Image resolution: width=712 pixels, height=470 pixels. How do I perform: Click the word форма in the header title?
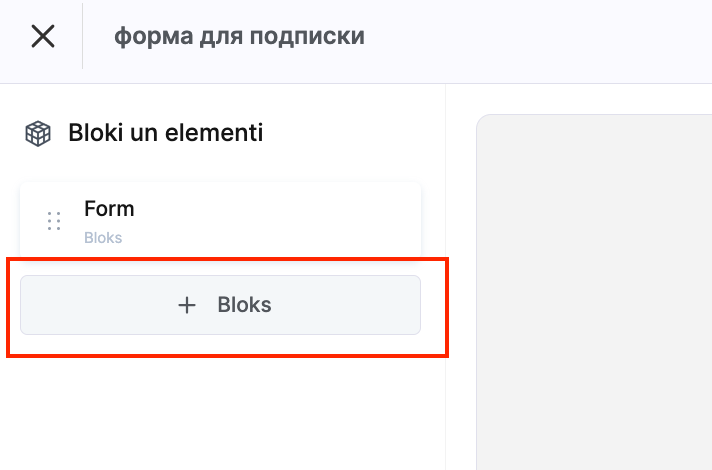tap(144, 37)
